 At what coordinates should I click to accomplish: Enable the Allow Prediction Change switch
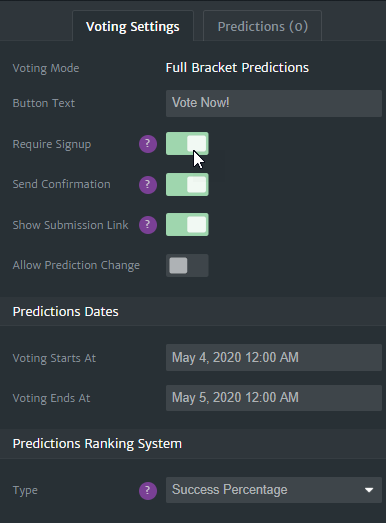click(187, 266)
